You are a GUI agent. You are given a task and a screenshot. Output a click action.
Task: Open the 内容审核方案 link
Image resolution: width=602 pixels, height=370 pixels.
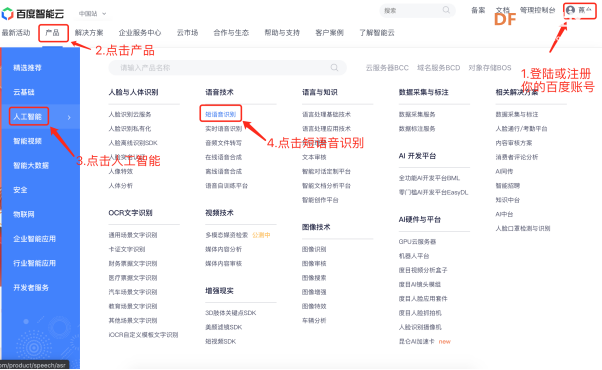tap(514, 143)
